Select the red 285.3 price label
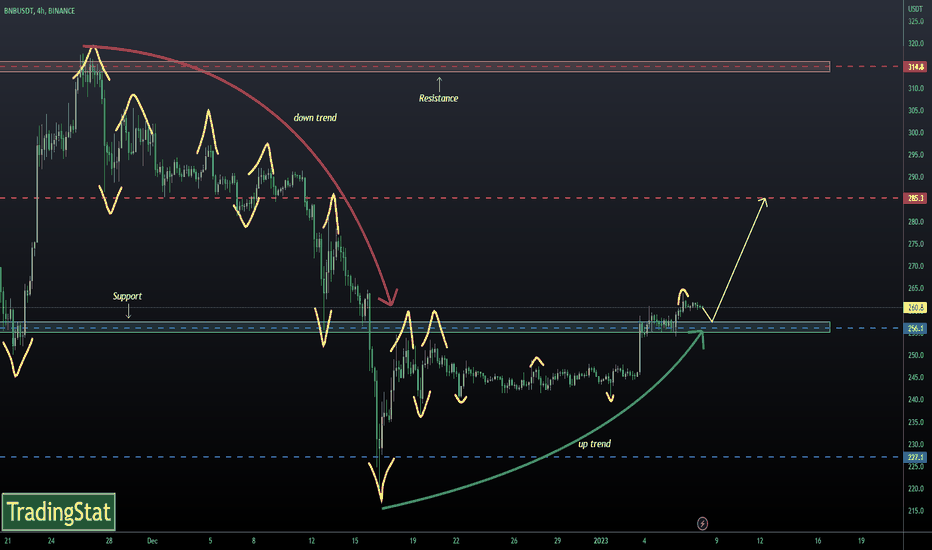932x550 pixels. click(915, 198)
